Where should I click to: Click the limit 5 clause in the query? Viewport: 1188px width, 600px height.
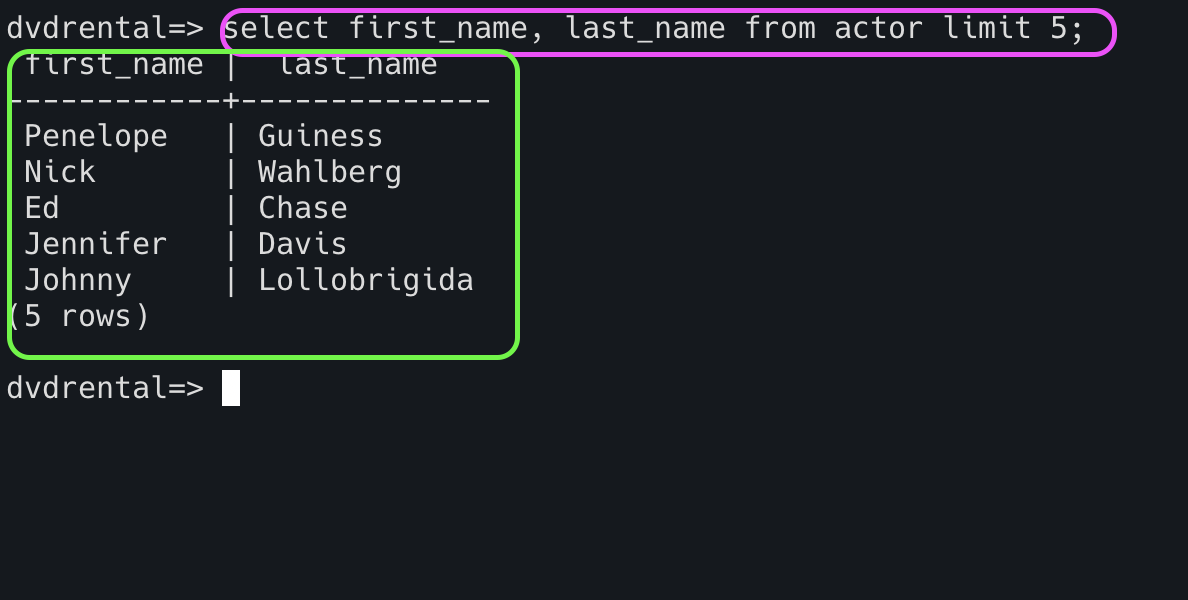pyautogui.click(x=1006, y=29)
